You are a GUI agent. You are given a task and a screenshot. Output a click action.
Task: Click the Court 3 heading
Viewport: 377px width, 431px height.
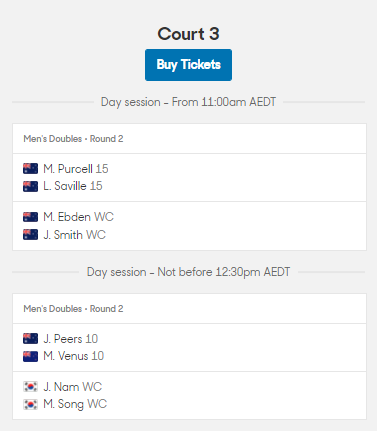tap(188, 34)
